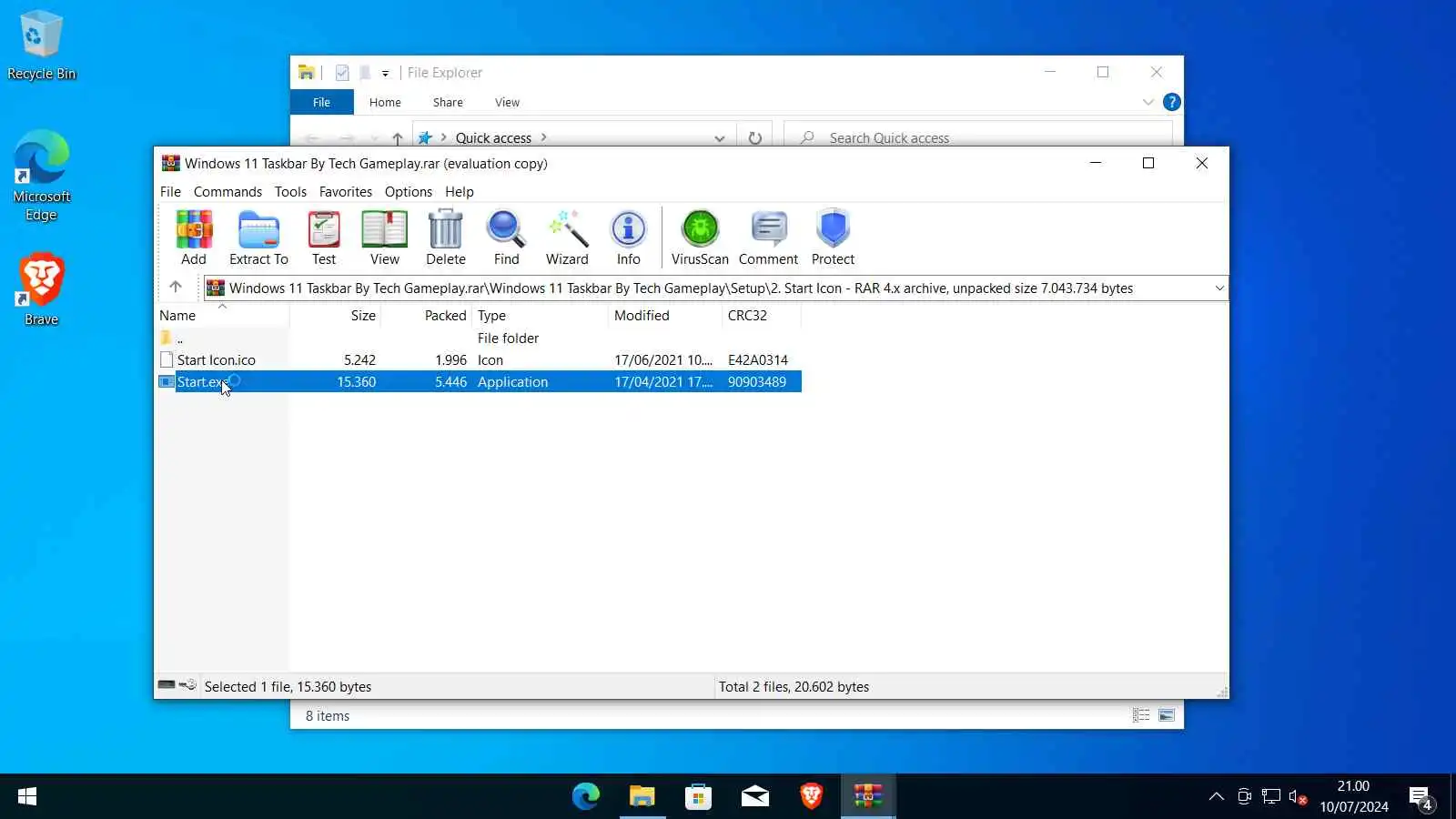Launch the Wizard tool

click(x=567, y=238)
